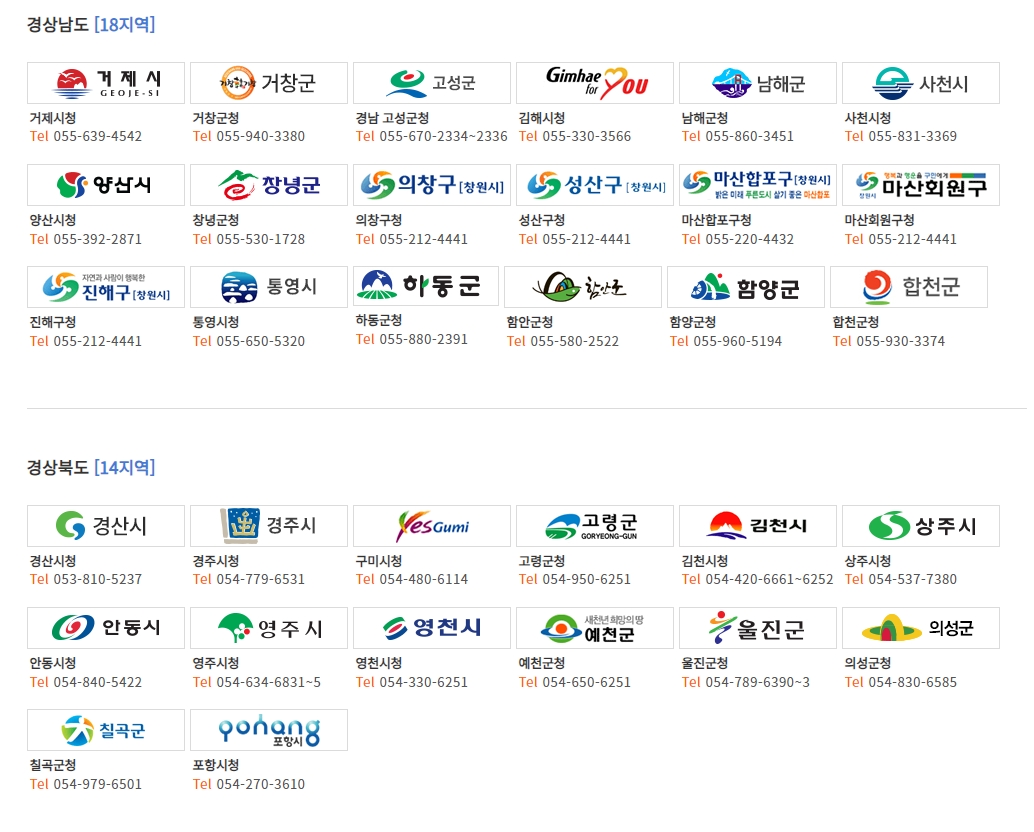Click phone number 054-979-6501
Image resolution: width=1034 pixels, height=832 pixels.
pyautogui.click(x=98, y=785)
